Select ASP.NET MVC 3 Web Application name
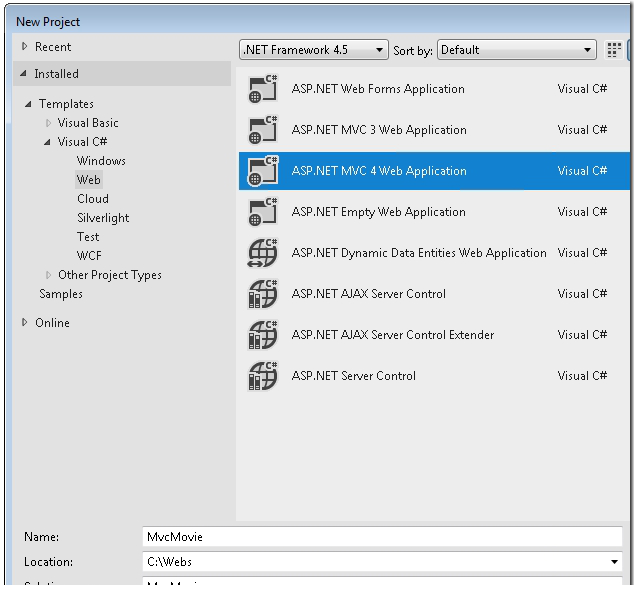Viewport: 634px width, 608px height. (x=379, y=130)
